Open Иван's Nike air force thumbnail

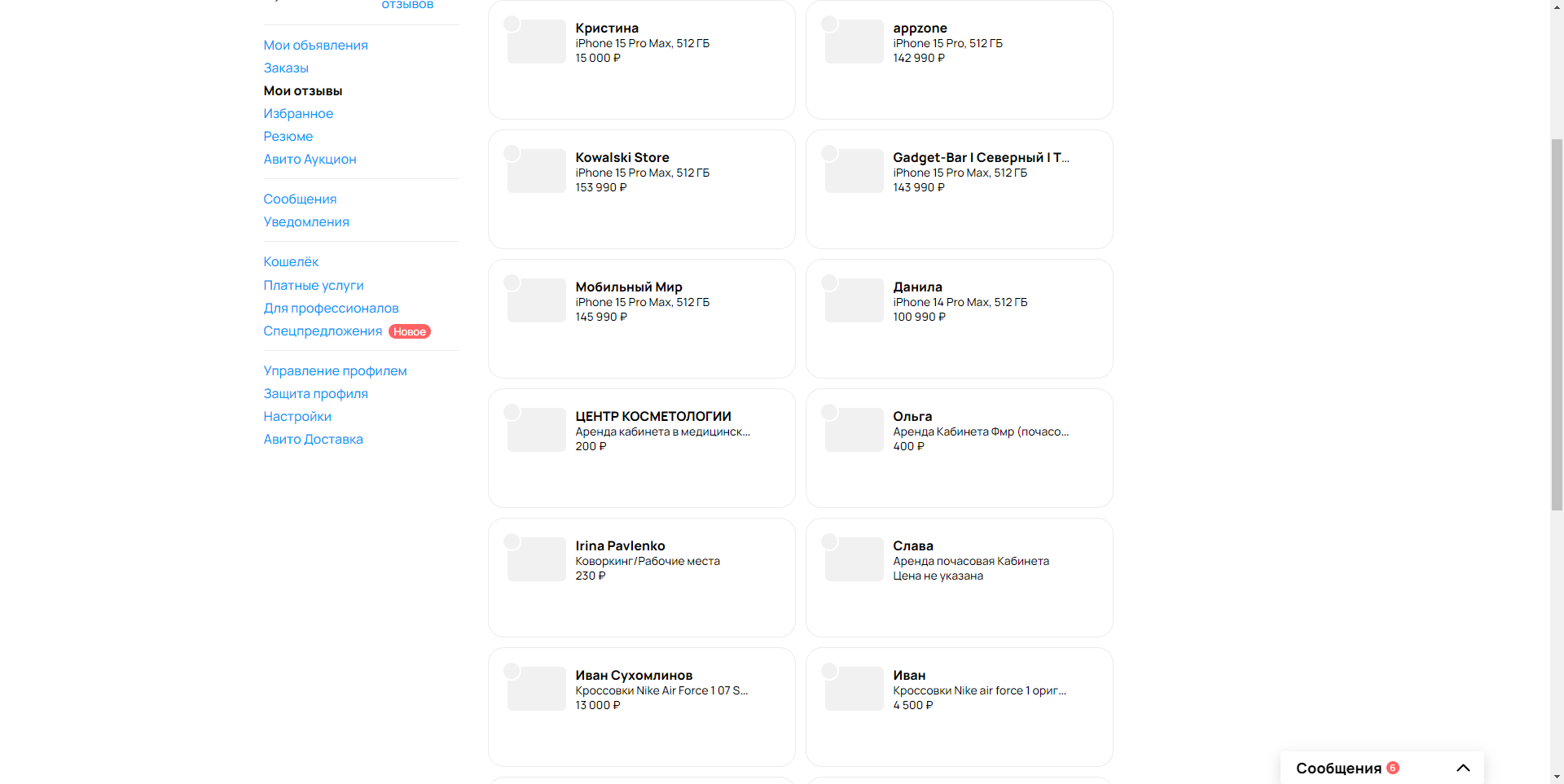point(854,689)
